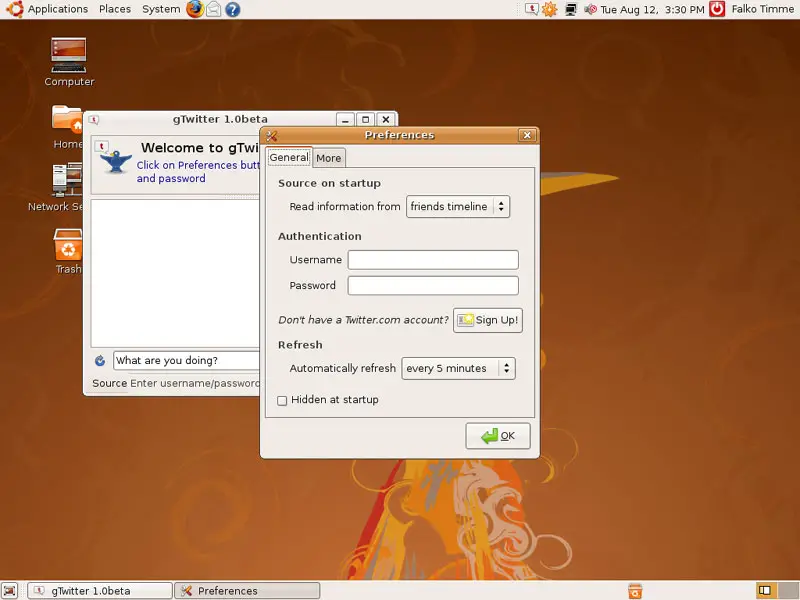Click the gTwitter 1.0beta taskbar button
Viewport: 800px width, 600px height.
click(x=99, y=591)
